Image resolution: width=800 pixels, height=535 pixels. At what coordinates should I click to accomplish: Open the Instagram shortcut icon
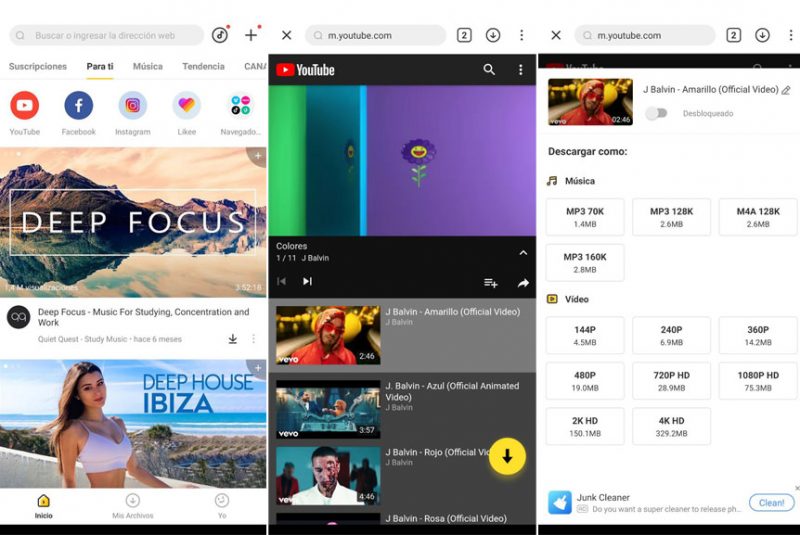(x=133, y=105)
